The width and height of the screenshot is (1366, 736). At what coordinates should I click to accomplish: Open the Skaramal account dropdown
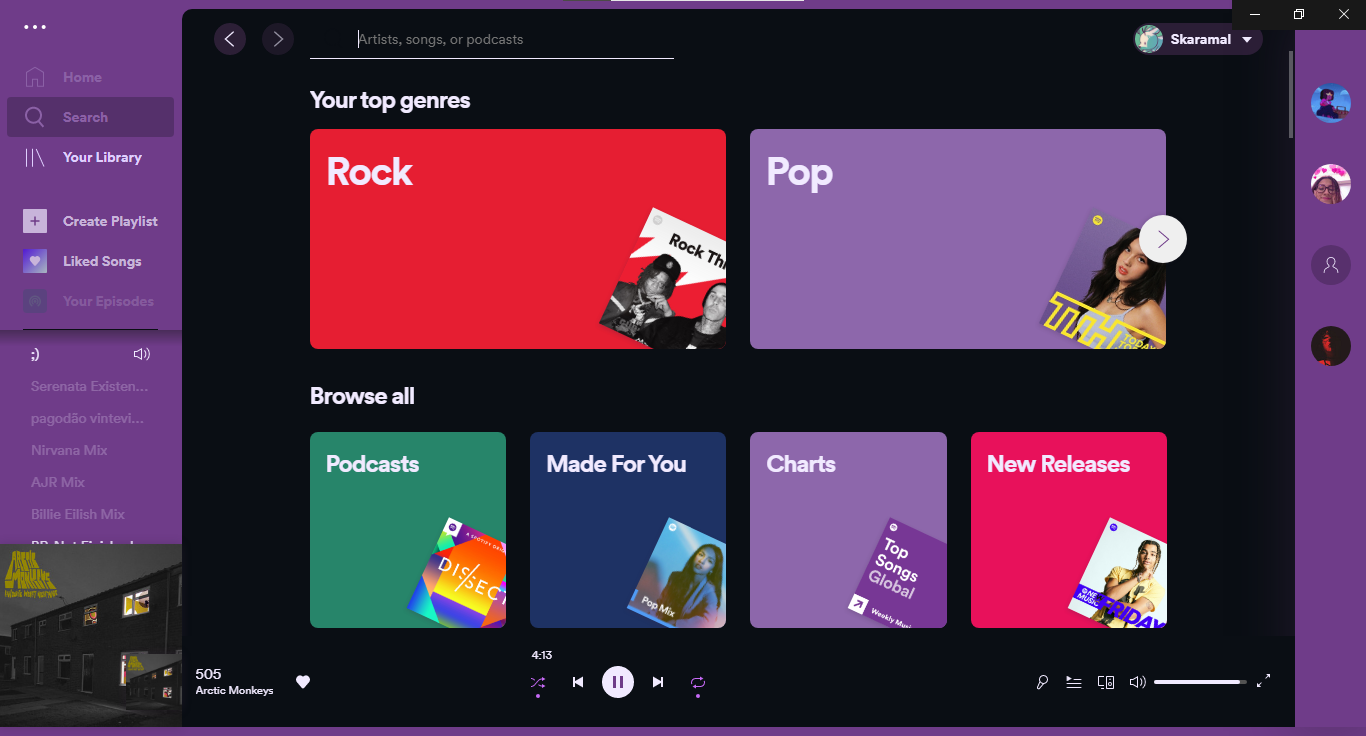tap(1197, 39)
